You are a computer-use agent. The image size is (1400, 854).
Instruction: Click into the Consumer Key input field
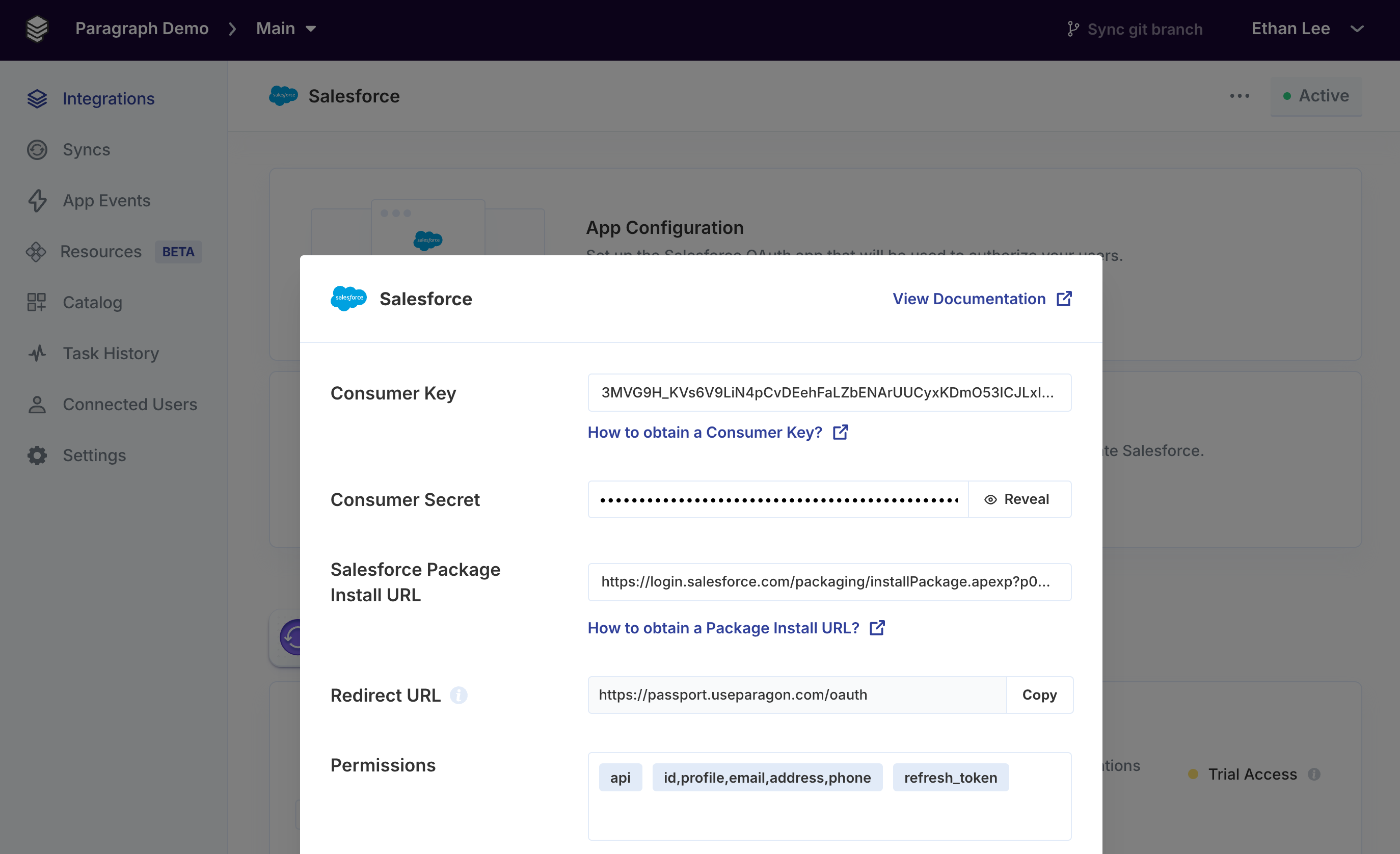(x=828, y=393)
